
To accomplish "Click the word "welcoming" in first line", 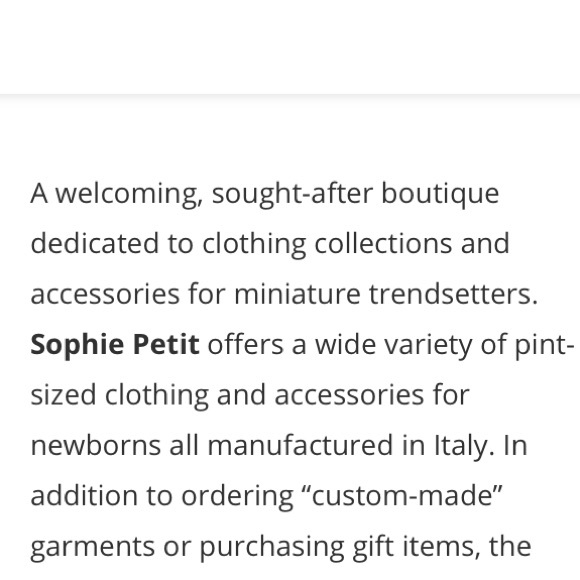I will (129, 195).
